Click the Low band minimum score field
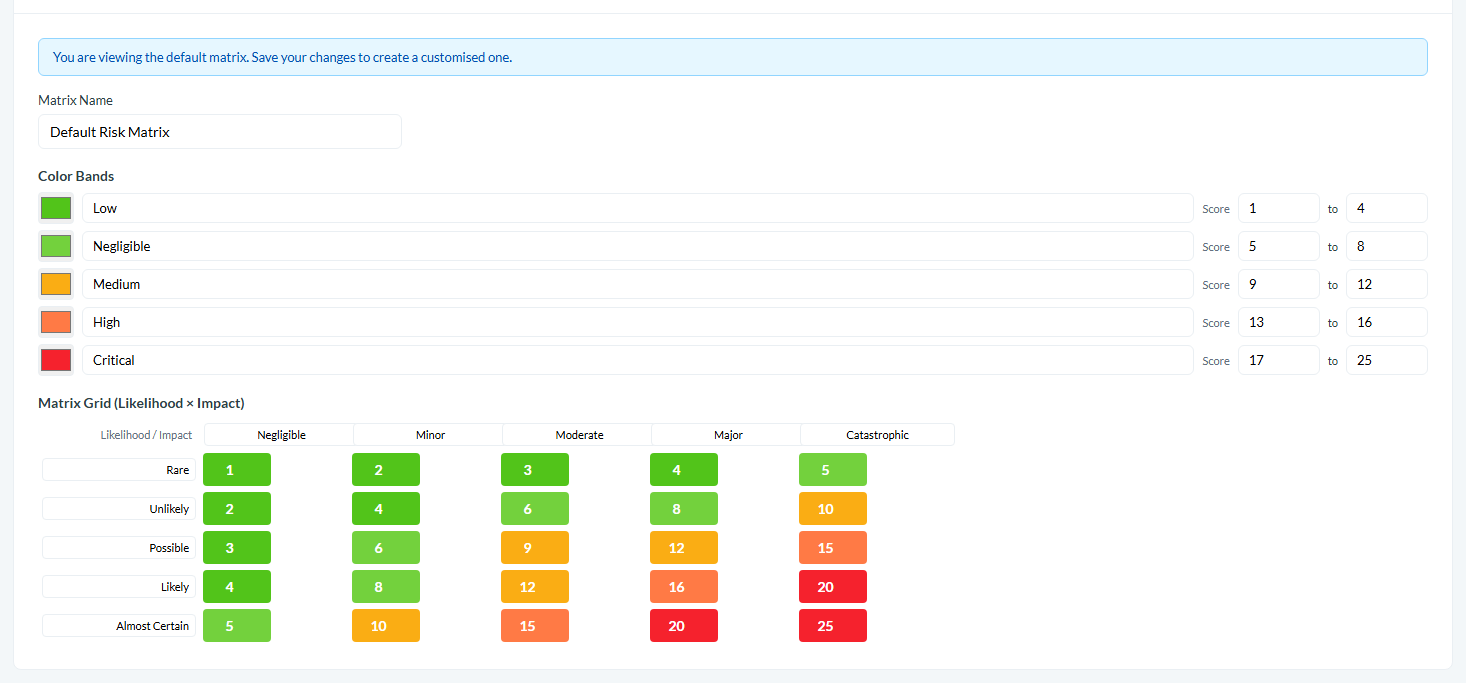Image resolution: width=1466 pixels, height=683 pixels. tap(1279, 208)
